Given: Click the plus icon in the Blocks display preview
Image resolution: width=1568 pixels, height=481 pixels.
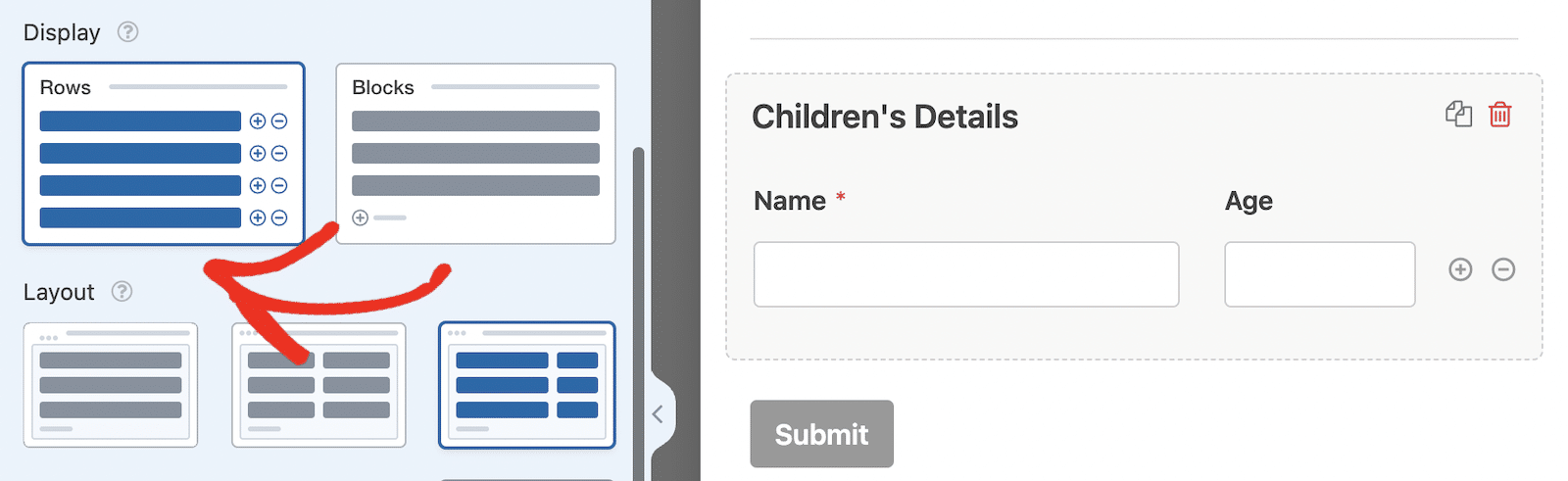Looking at the screenshot, I should (x=360, y=217).
